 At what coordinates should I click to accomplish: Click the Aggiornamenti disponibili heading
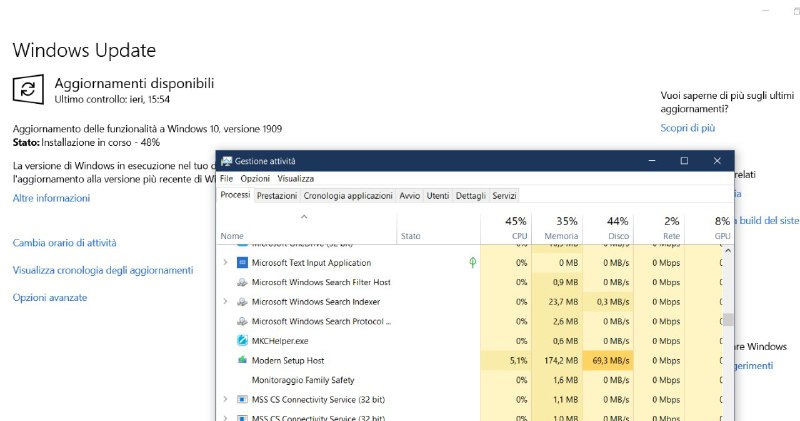pos(134,83)
